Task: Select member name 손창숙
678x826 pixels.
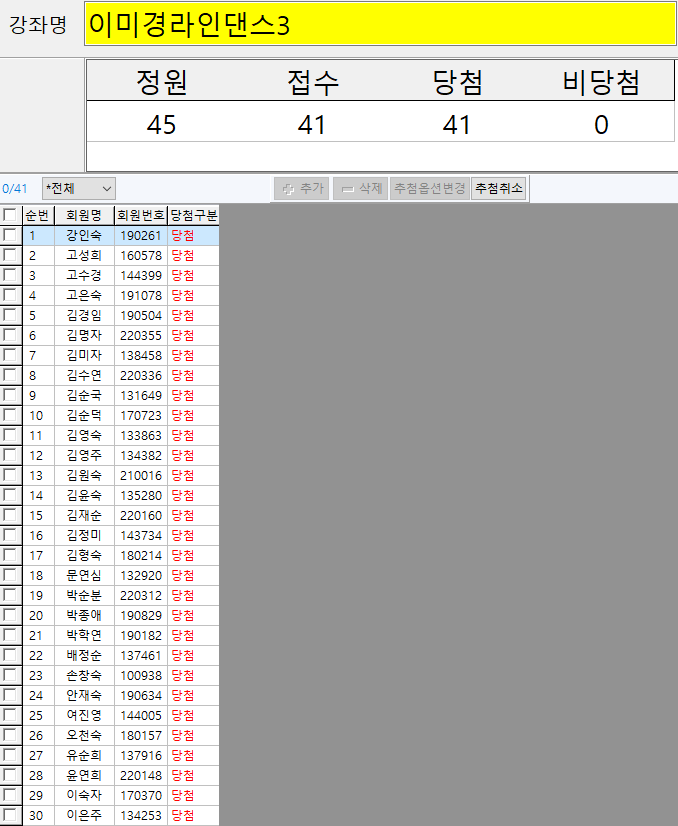Action: [x=84, y=676]
